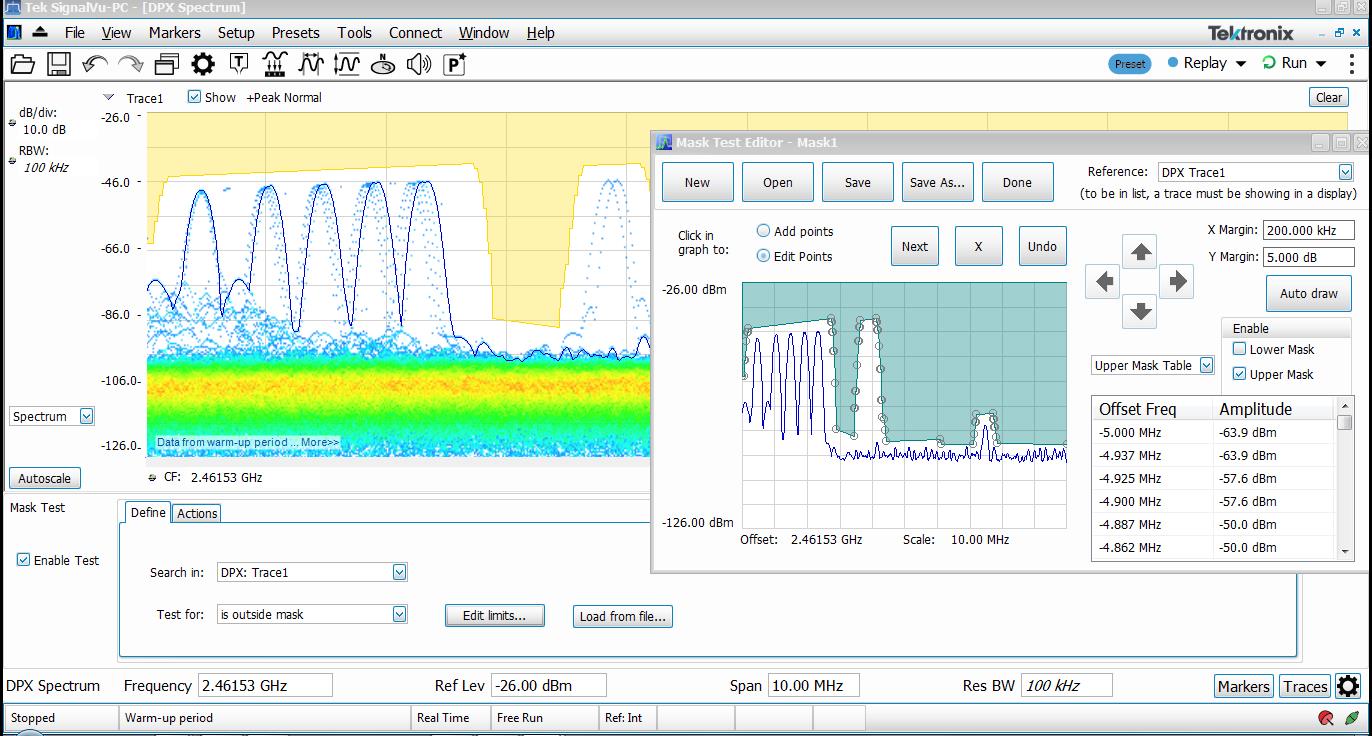Click the three-dot overflow icon beside Run
1372x736 pixels.
(x=1351, y=62)
